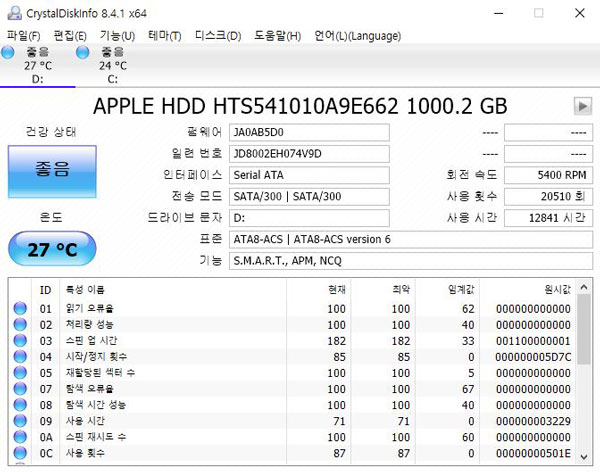600x472 pixels.
Task: Close the CrystalDiskInfo window
Action: [x=580, y=13]
